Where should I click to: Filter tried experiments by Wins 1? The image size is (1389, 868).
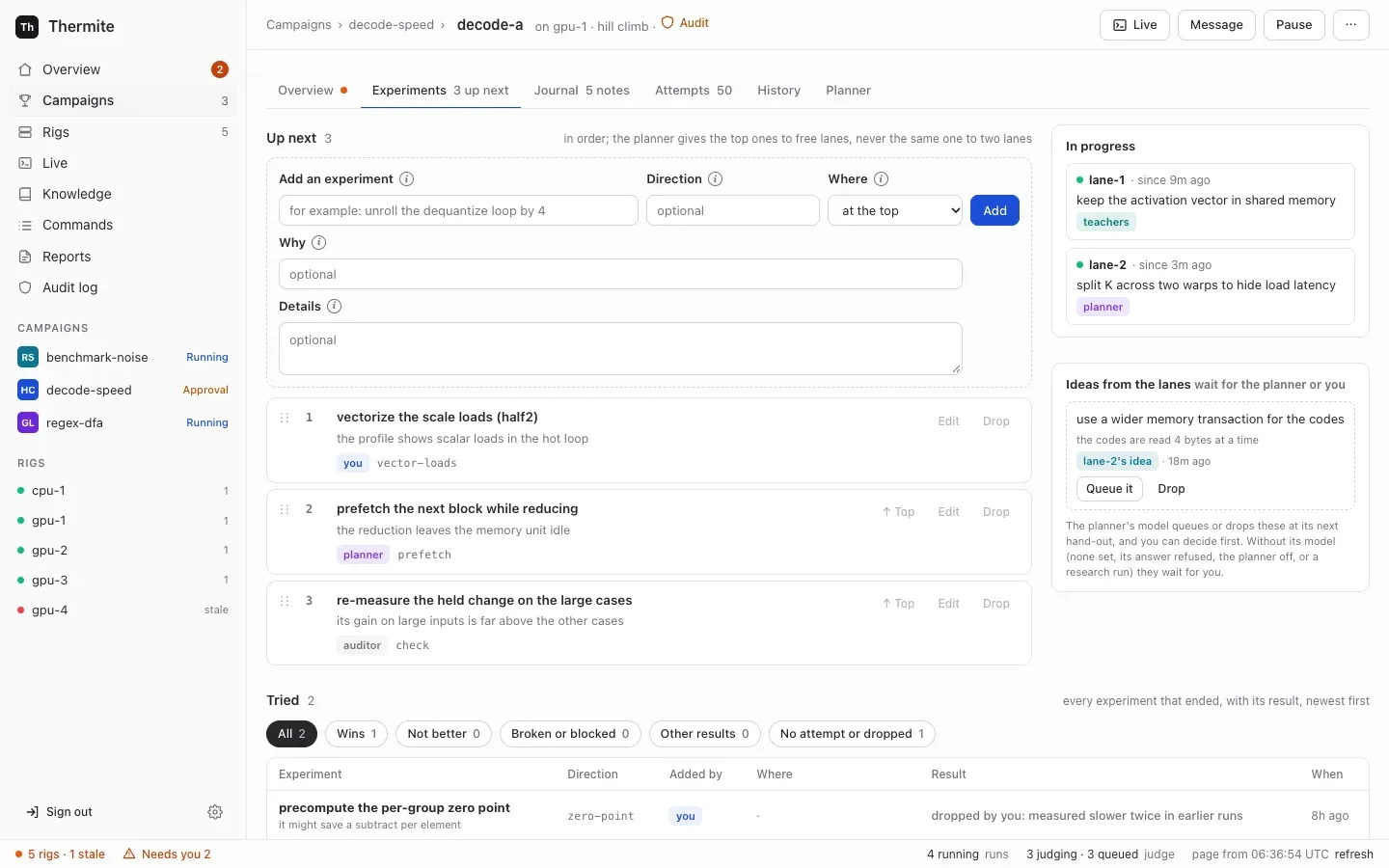click(x=356, y=734)
